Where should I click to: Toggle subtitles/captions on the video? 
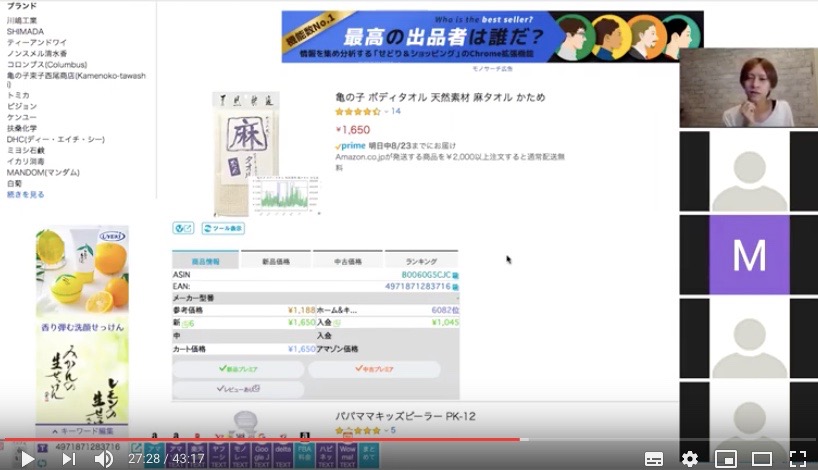(x=653, y=459)
